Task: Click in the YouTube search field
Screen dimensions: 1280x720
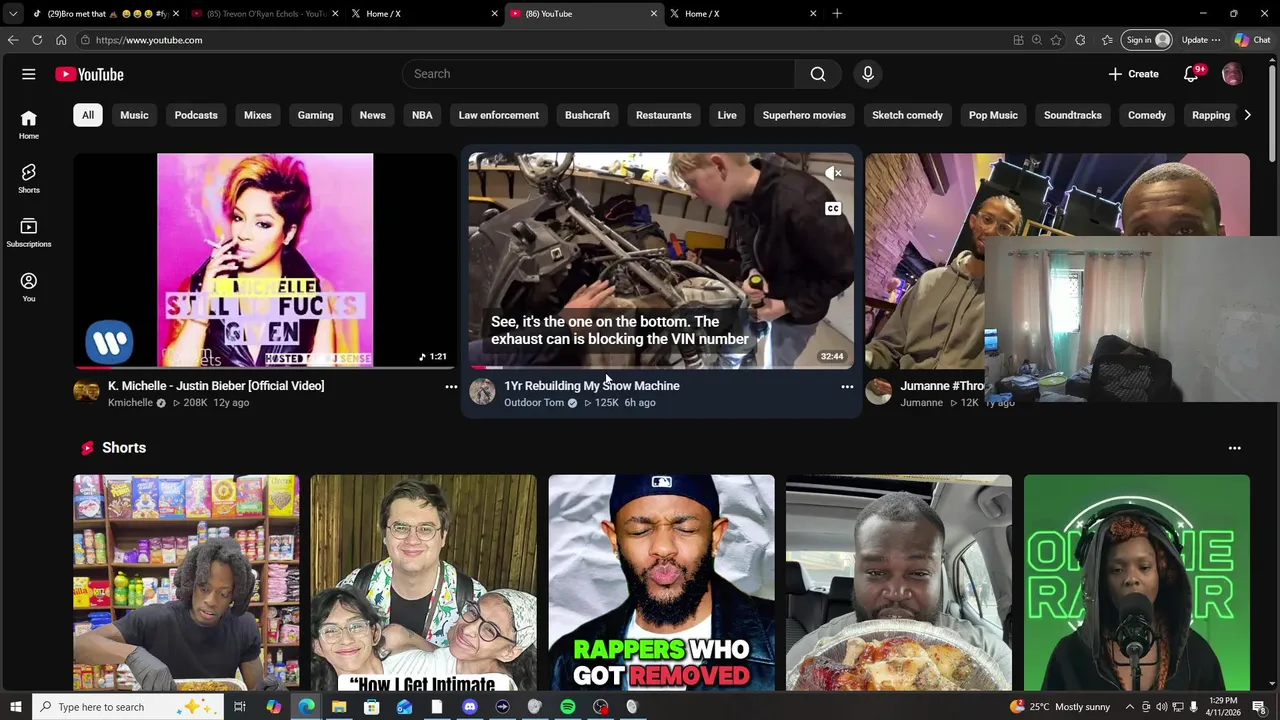Action: 600,74
